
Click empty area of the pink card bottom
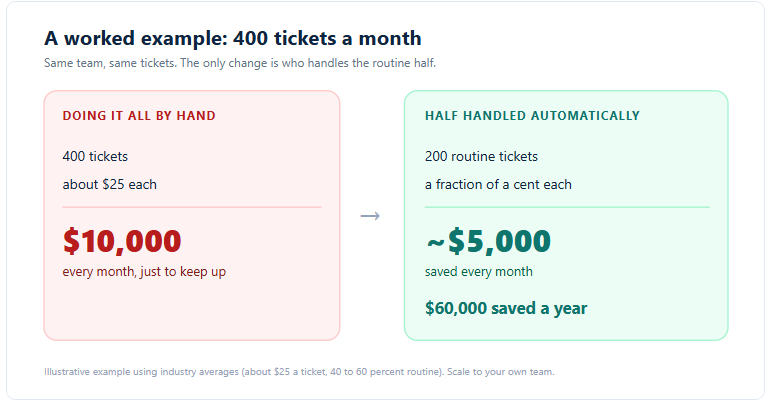(x=192, y=310)
